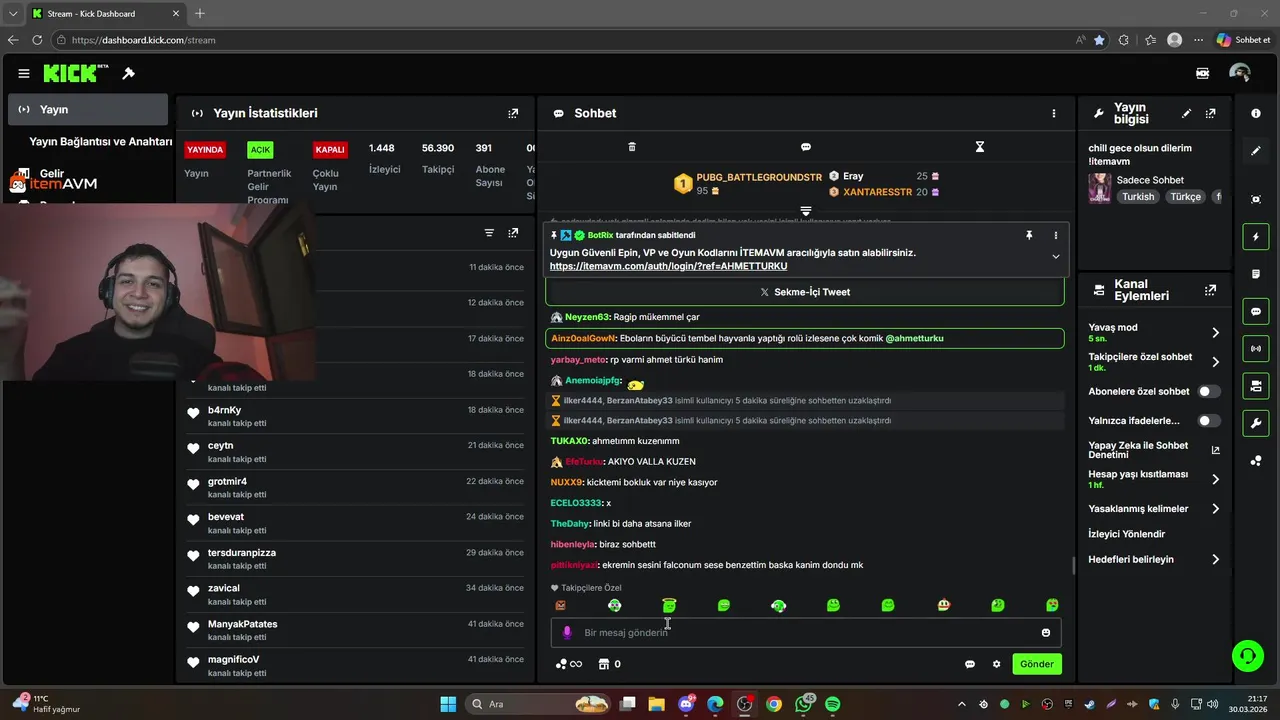Open Yayın Bağlantısı ve Anahtarı menu item
This screenshot has height=720, width=1280.
coord(100,142)
